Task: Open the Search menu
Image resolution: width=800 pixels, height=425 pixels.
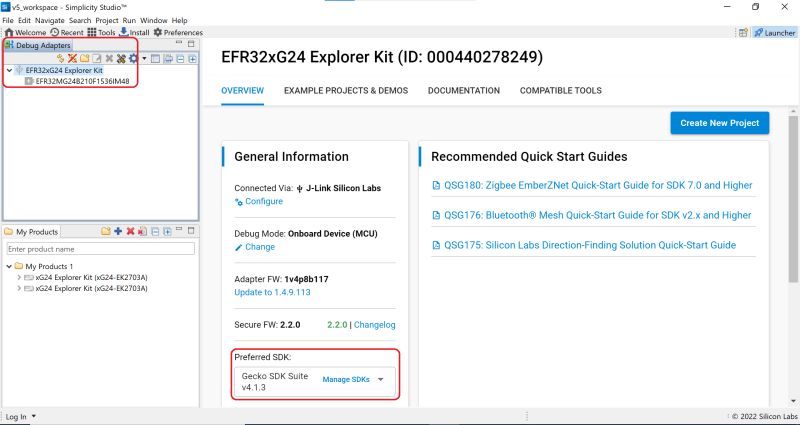Action: click(x=80, y=20)
